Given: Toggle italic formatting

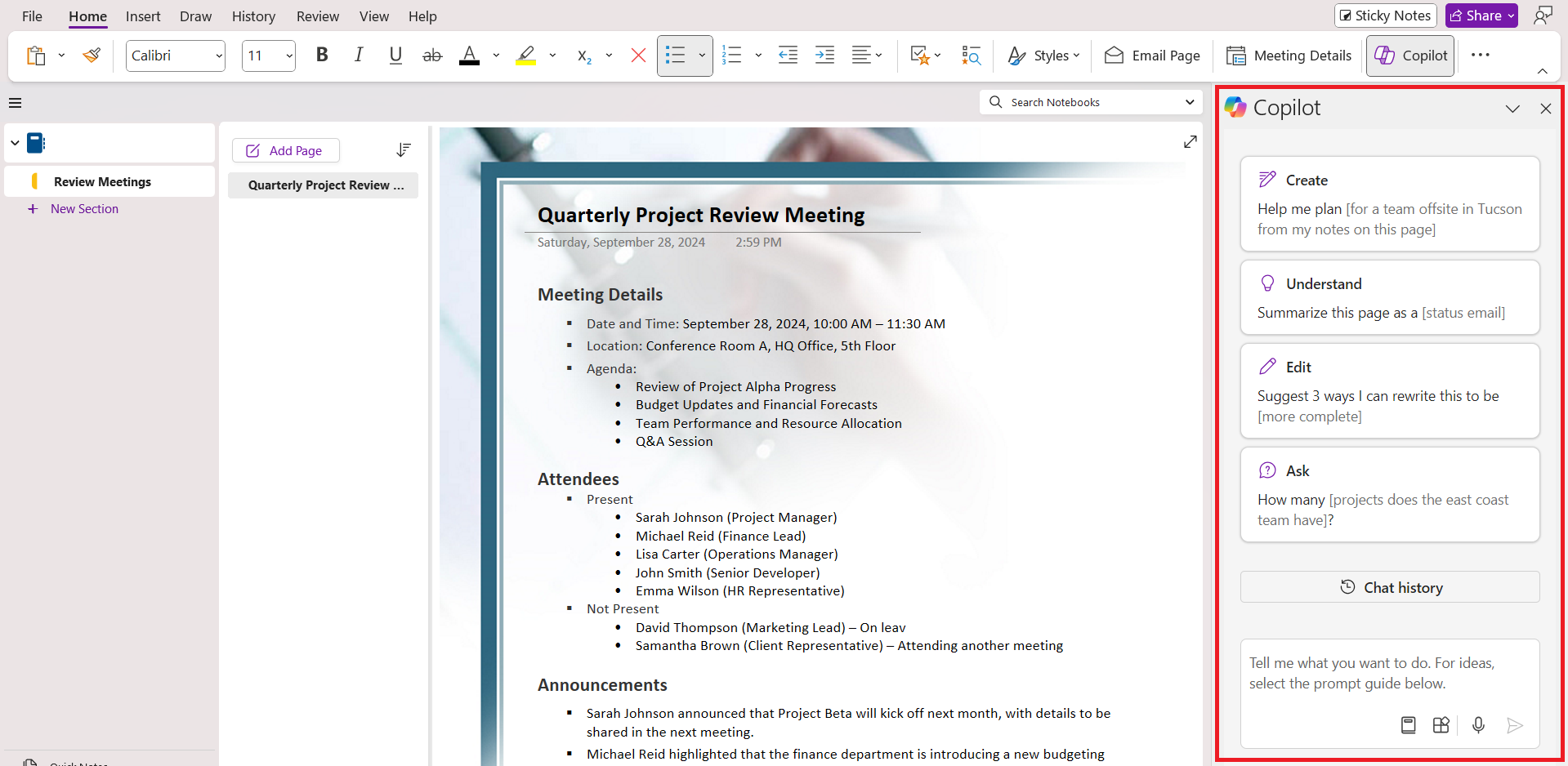Looking at the screenshot, I should (358, 55).
